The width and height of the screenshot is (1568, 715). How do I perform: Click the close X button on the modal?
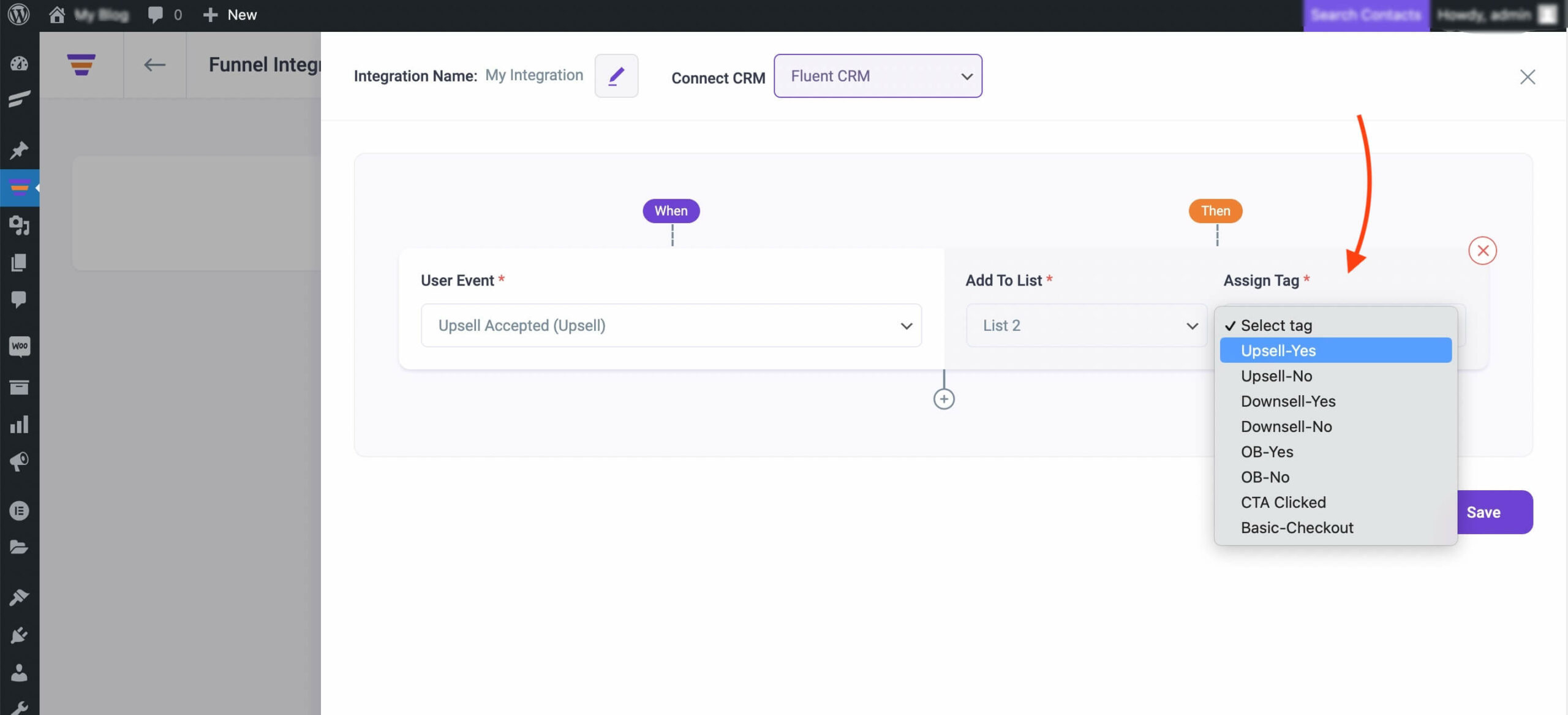click(x=1527, y=76)
